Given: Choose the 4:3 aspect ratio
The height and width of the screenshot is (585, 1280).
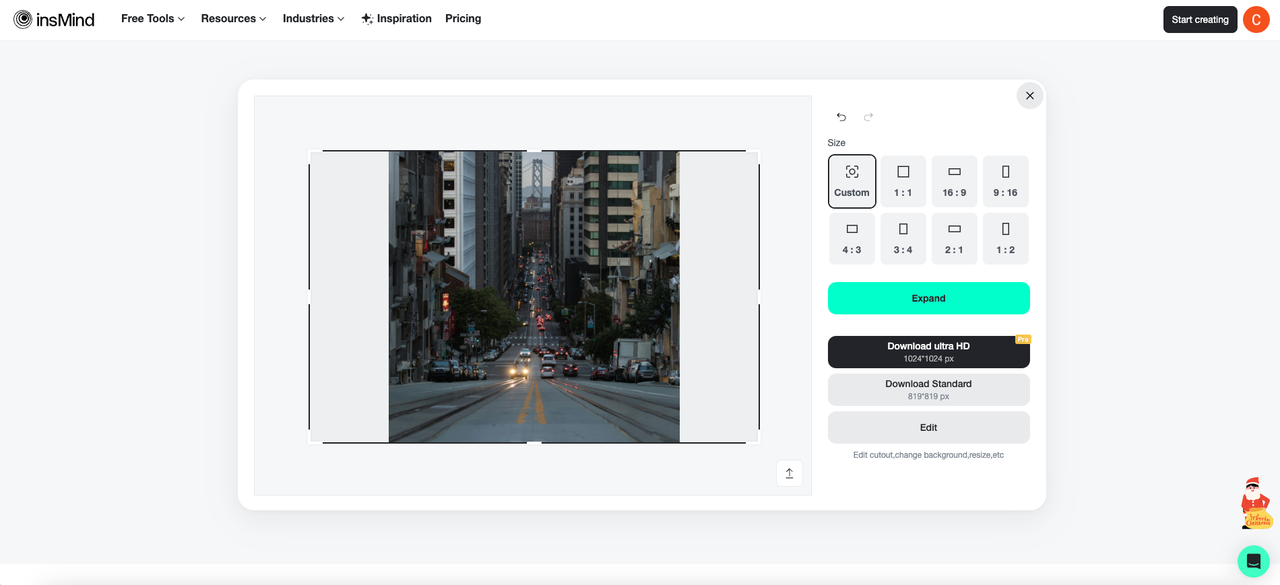Looking at the screenshot, I should [852, 238].
